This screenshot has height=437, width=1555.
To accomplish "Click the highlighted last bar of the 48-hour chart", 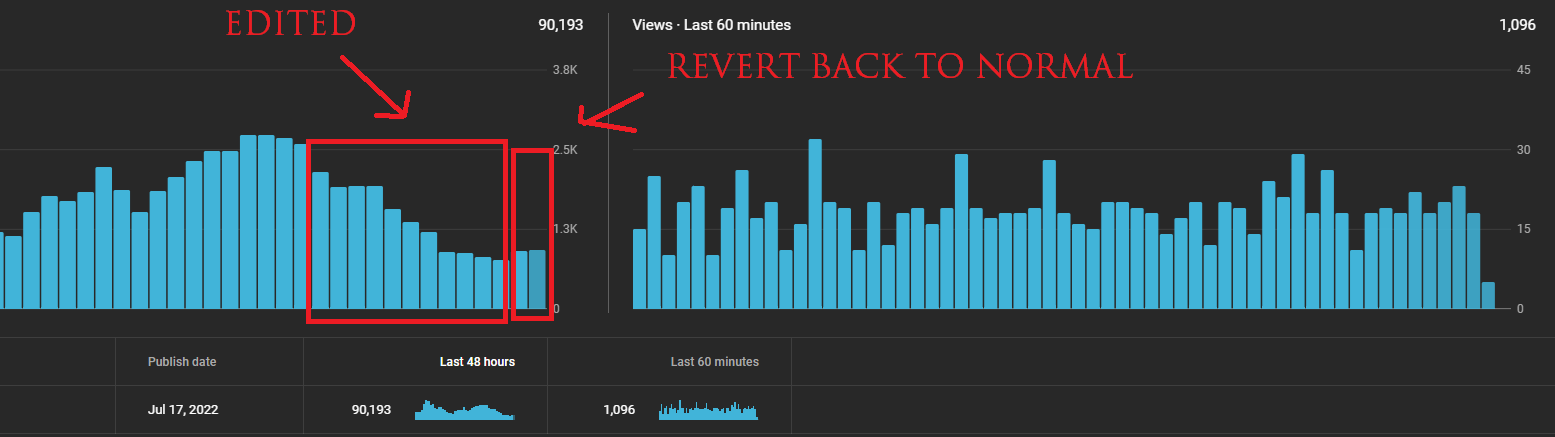I will tap(538, 280).
